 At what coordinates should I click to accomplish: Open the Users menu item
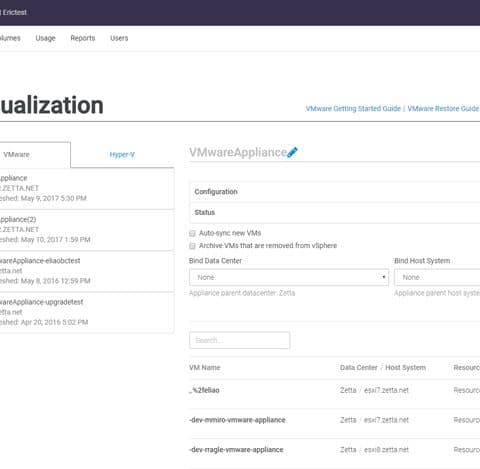[x=119, y=38]
